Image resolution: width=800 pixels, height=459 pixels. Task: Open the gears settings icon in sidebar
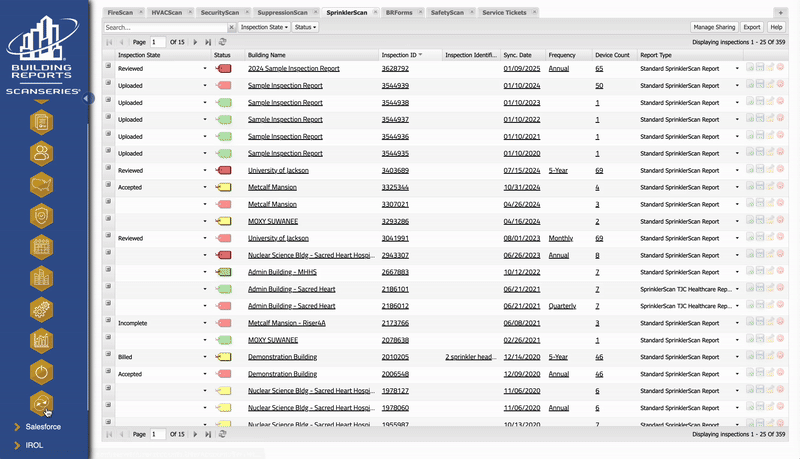click(x=42, y=309)
